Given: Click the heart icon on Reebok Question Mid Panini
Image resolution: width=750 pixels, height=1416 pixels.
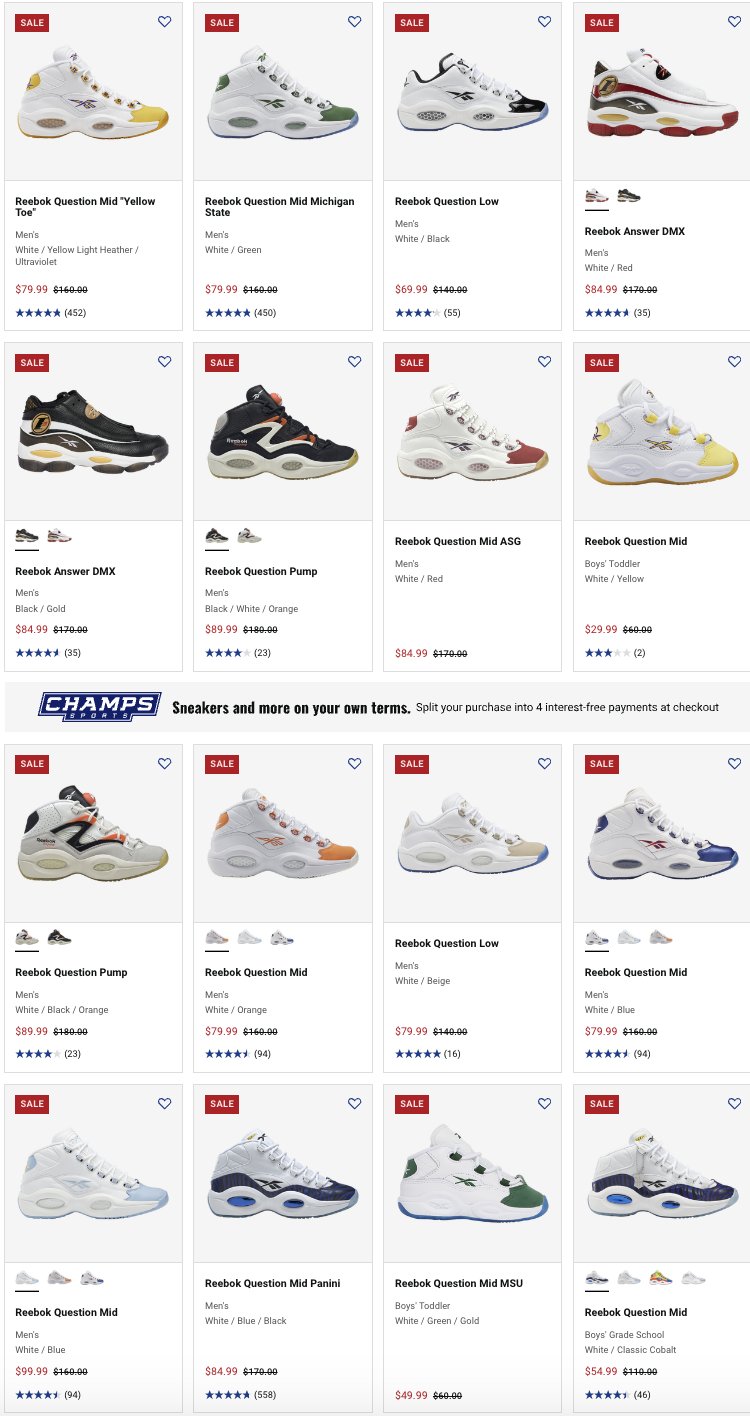Looking at the screenshot, I should tap(354, 1104).
